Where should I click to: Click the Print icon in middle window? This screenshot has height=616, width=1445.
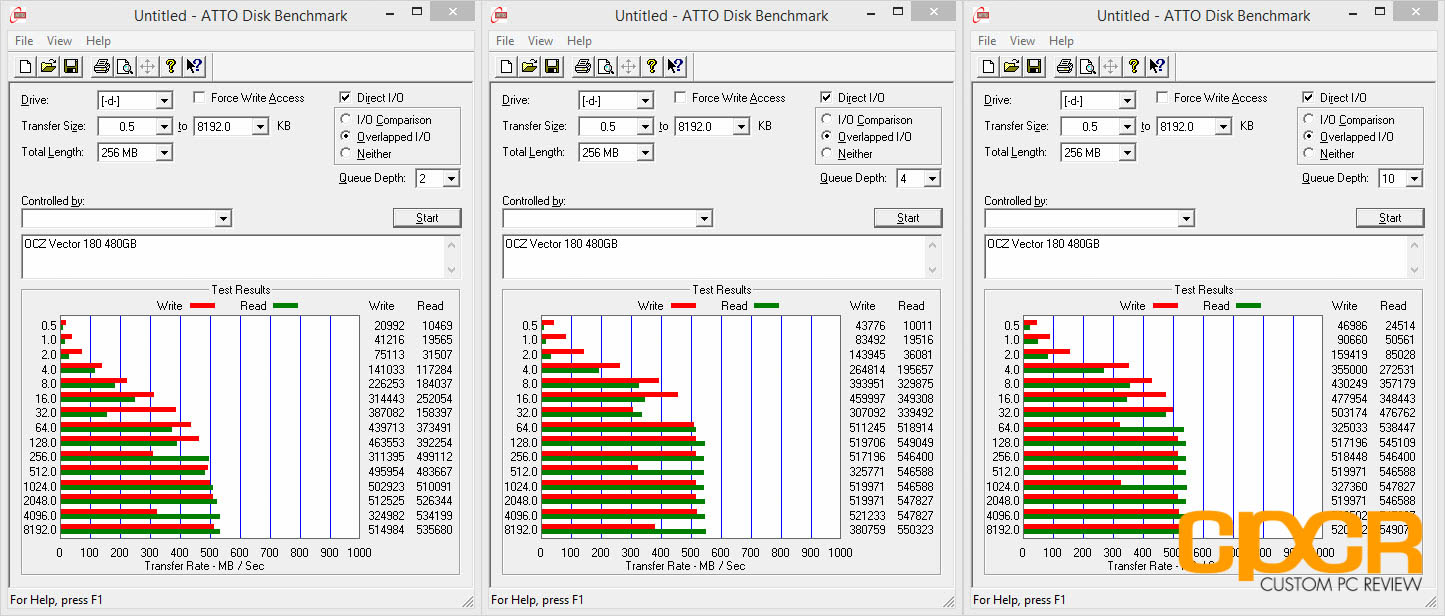click(583, 67)
